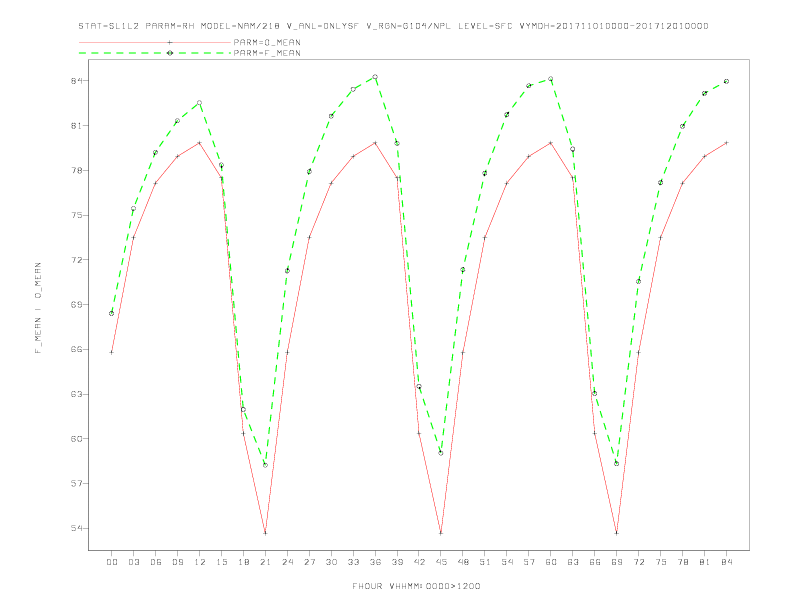Click x-axis tick label 45

click(441, 562)
